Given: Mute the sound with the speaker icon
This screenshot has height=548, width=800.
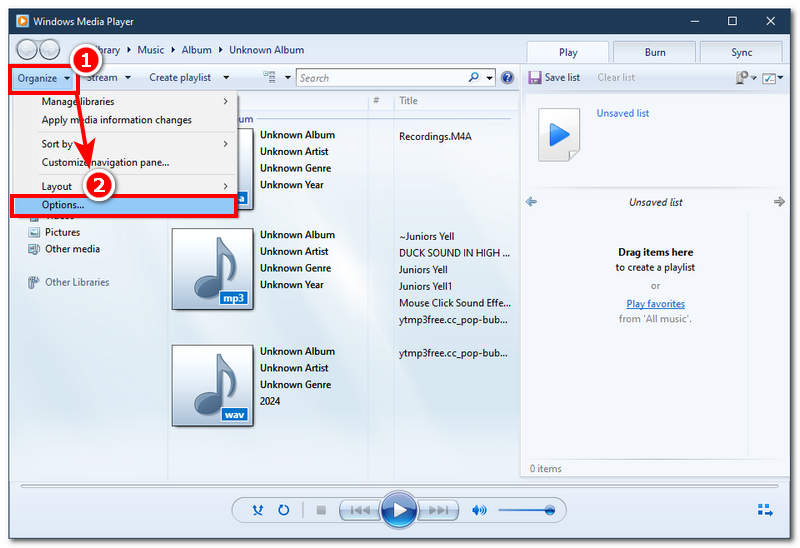Looking at the screenshot, I should point(479,510).
